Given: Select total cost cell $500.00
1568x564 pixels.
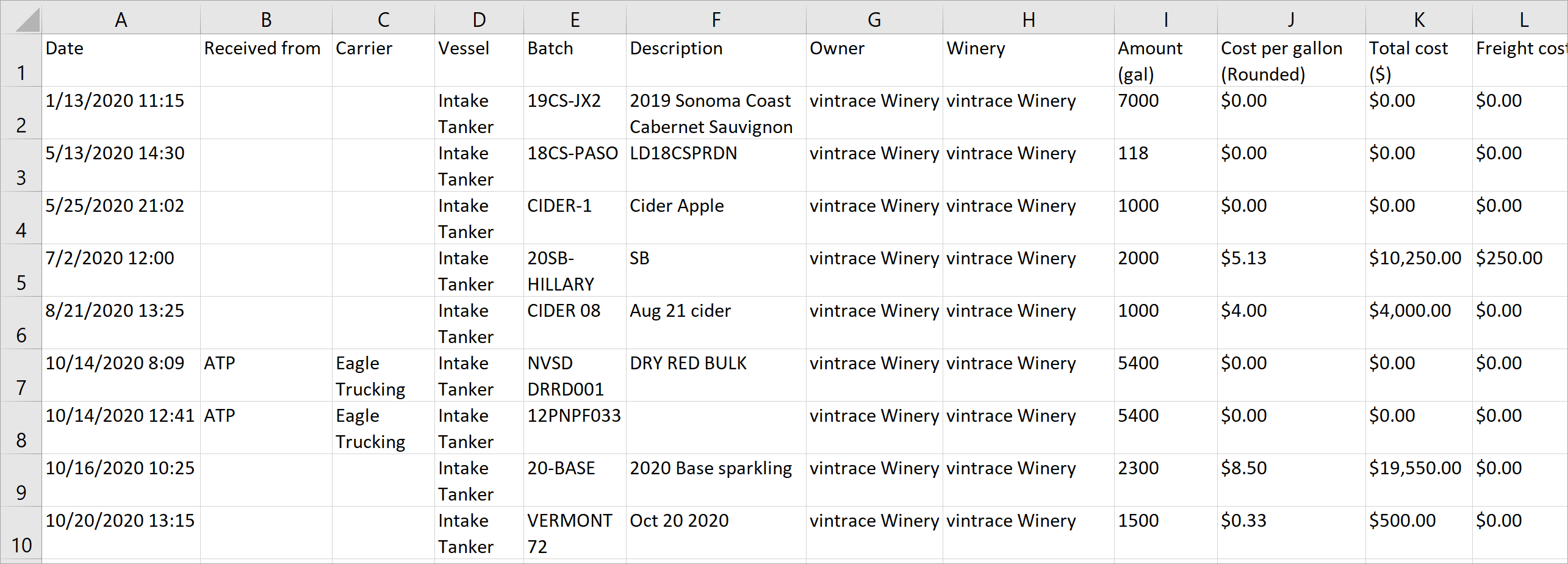Looking at the screenshot, I should pos(1419,533).
